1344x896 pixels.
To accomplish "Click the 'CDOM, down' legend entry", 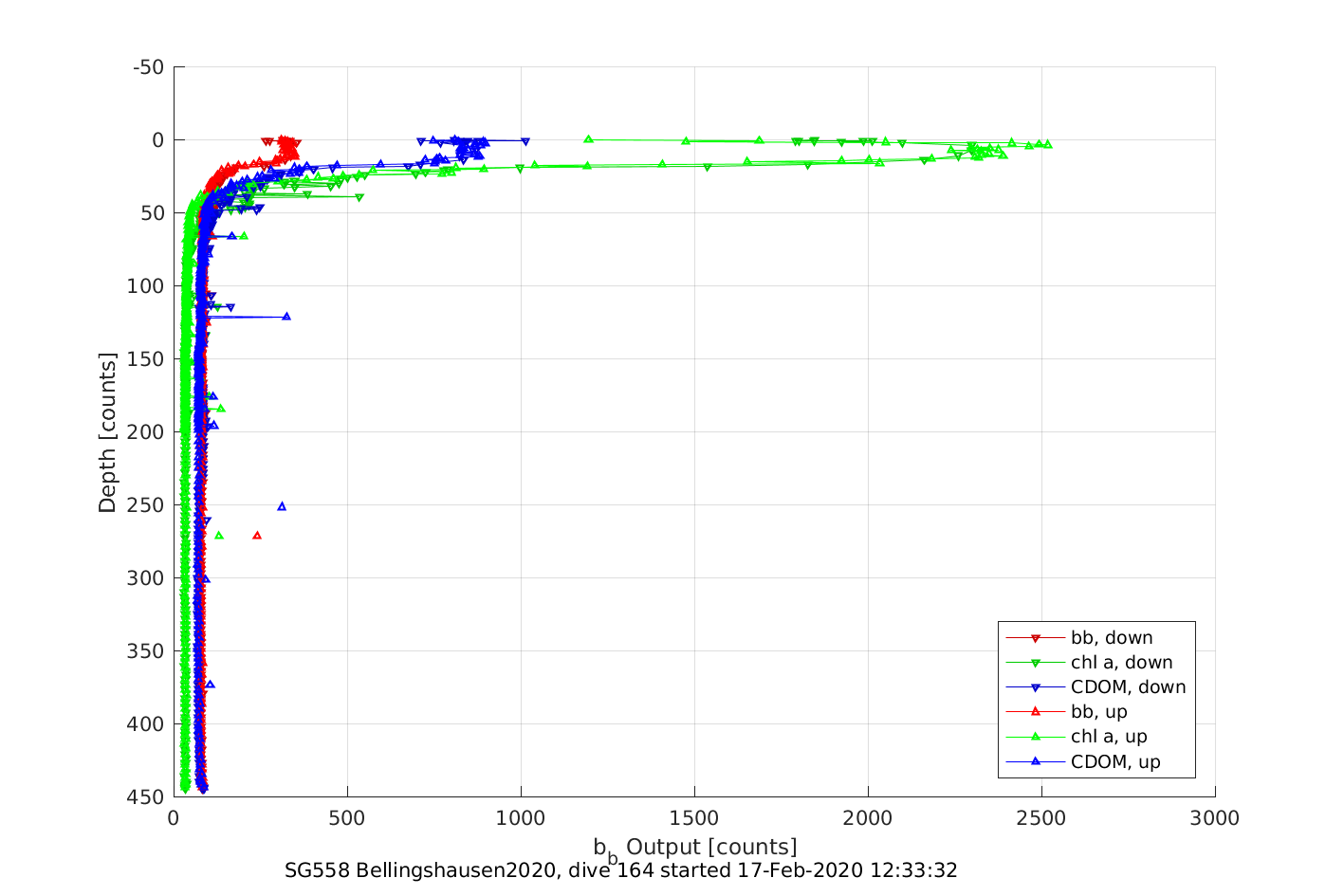I will pos(1095,687).
